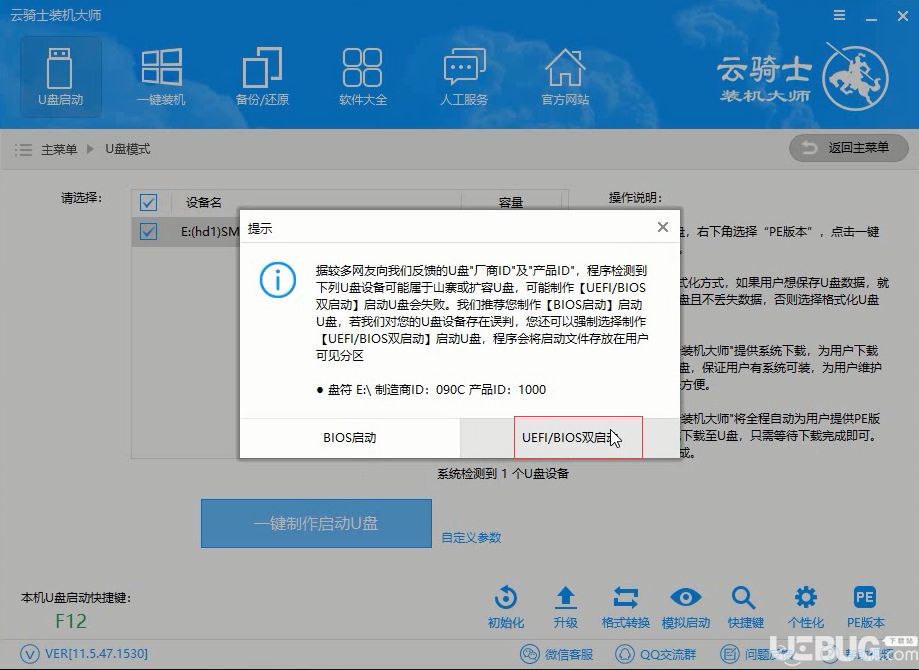The image size is (919, 670).
Task: Click the list icon beside 主菜单
Action: point(23,149)
